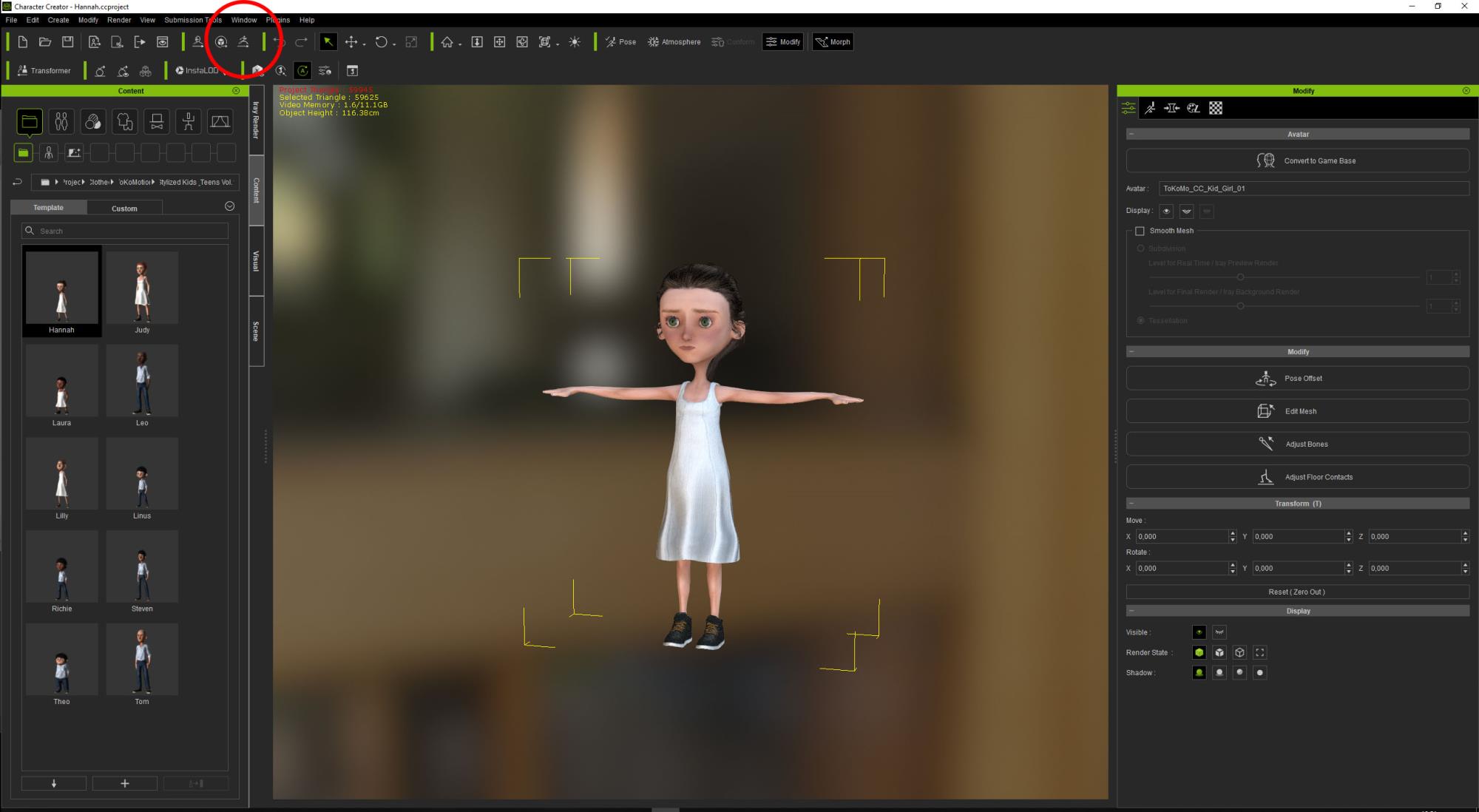Viewport: 1479px width, 812px height.
Task: Open a project with the folder icon
Action: (45, 42)
